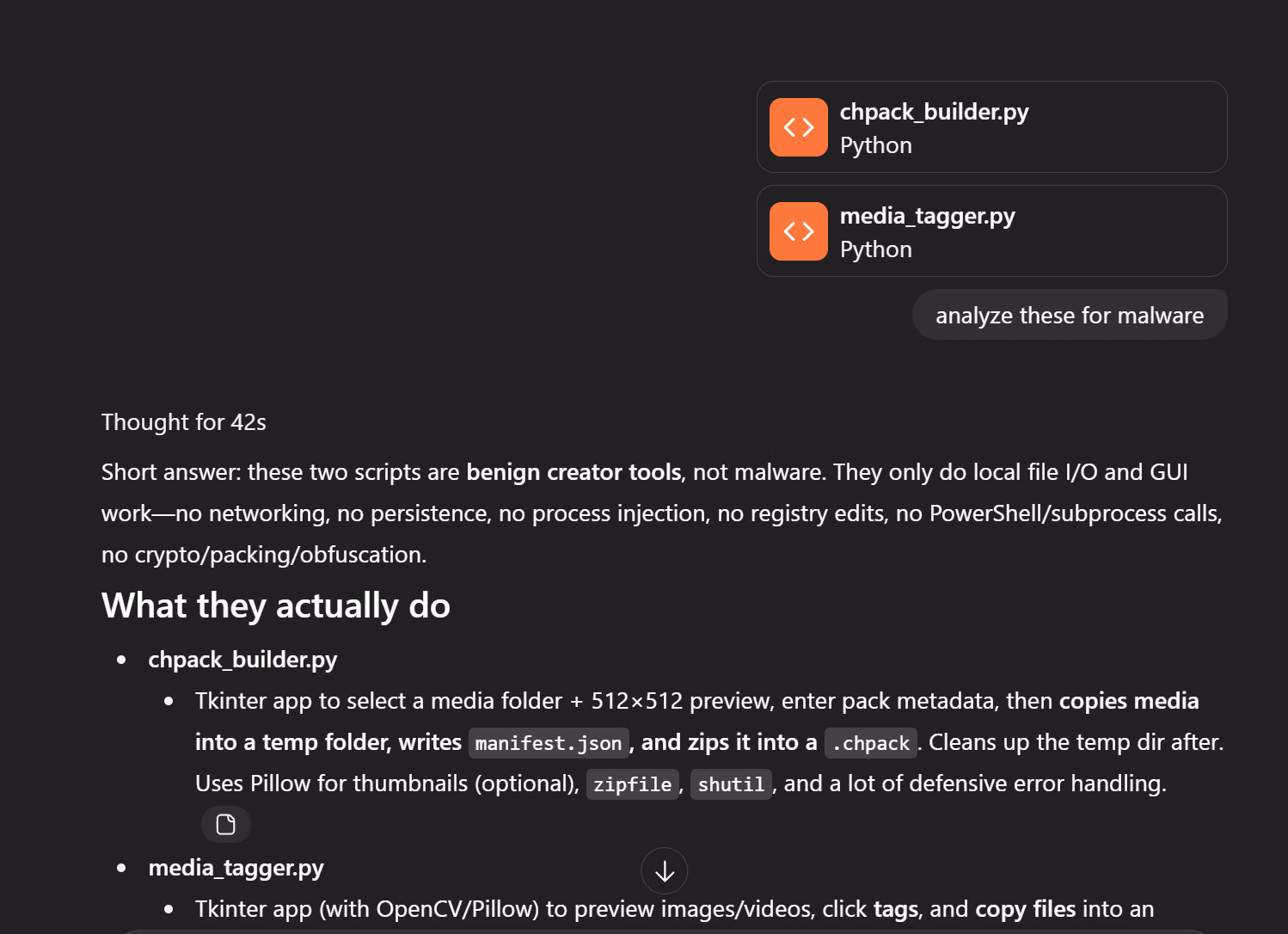
Task: Click the manifest.json inline code chip
Action: [549, 743]
